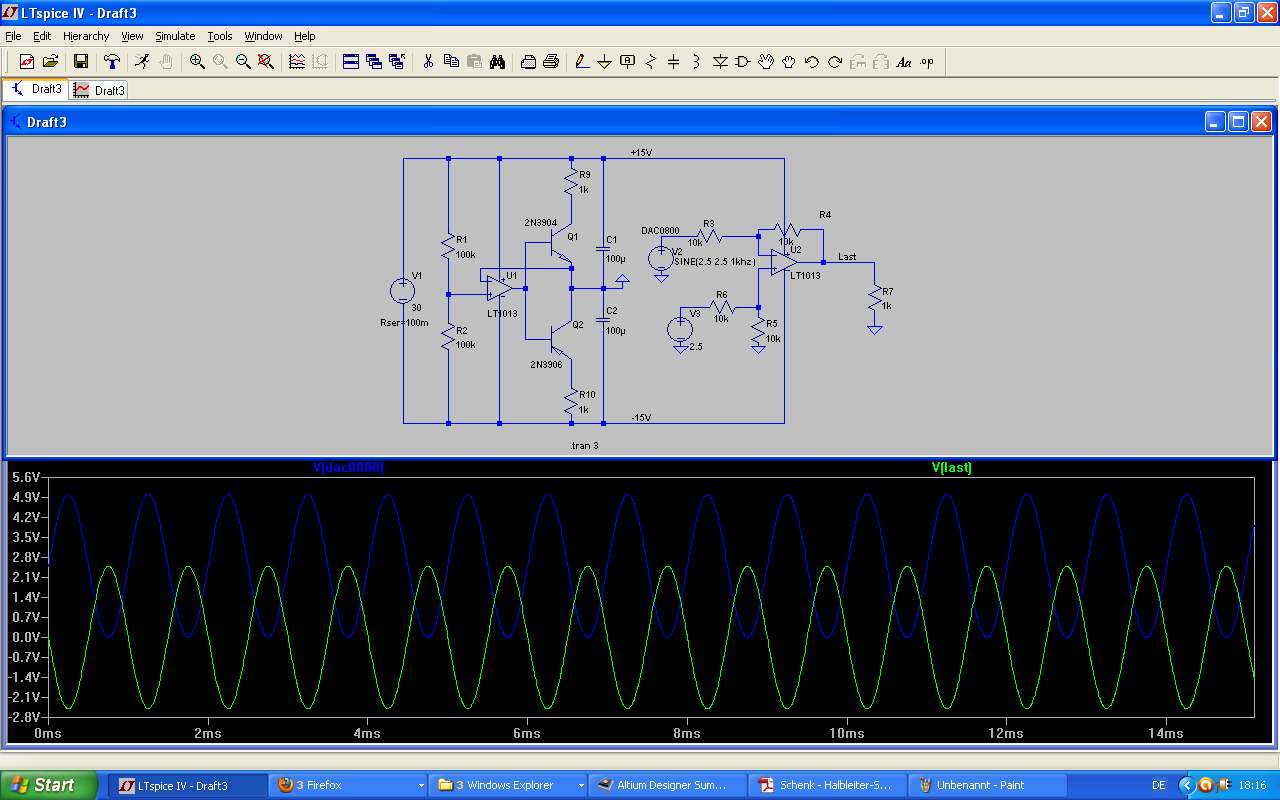This screenshot has width=1280, height=800.
Task: Open the Simulate menu
Action: click(175, 36)
